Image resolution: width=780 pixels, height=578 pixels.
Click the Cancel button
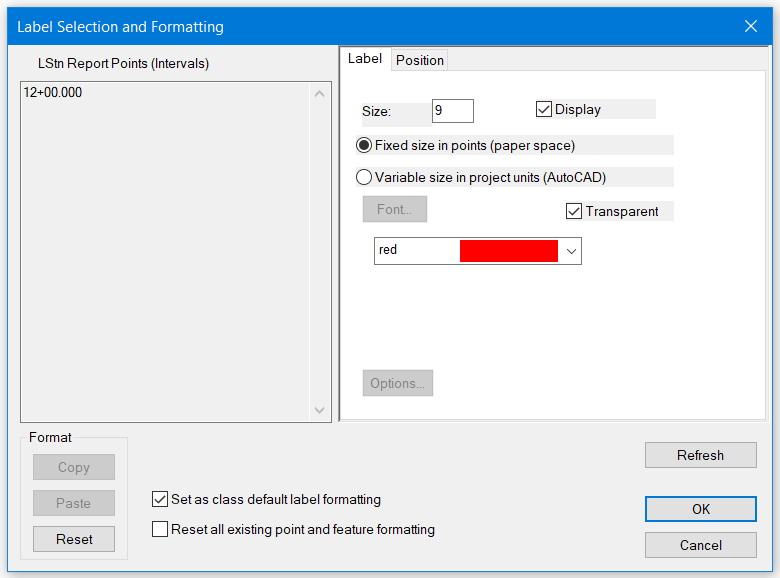pos(700,545)
